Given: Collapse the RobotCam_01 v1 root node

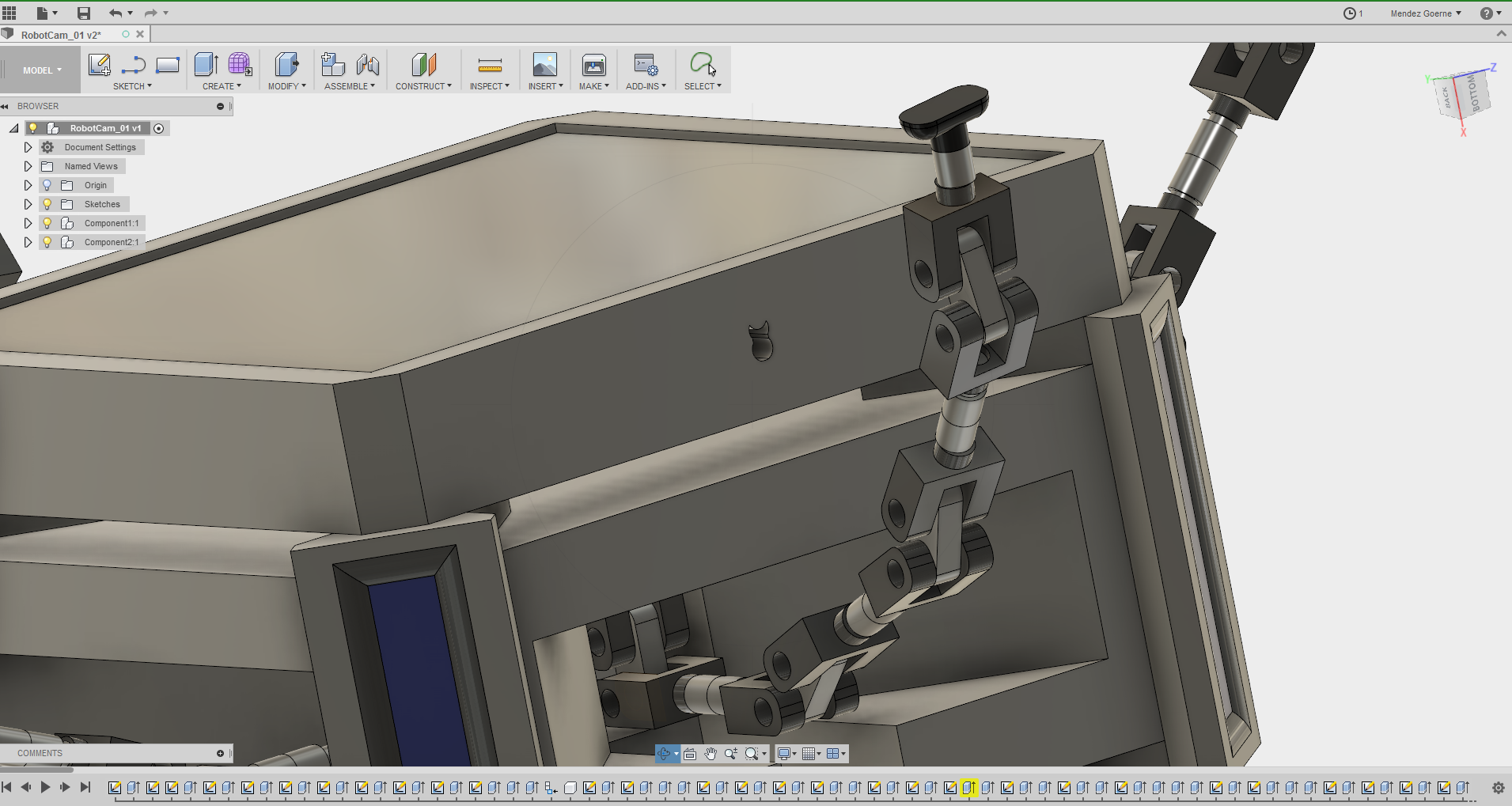Looking at the screenshot, I should 14,128.
